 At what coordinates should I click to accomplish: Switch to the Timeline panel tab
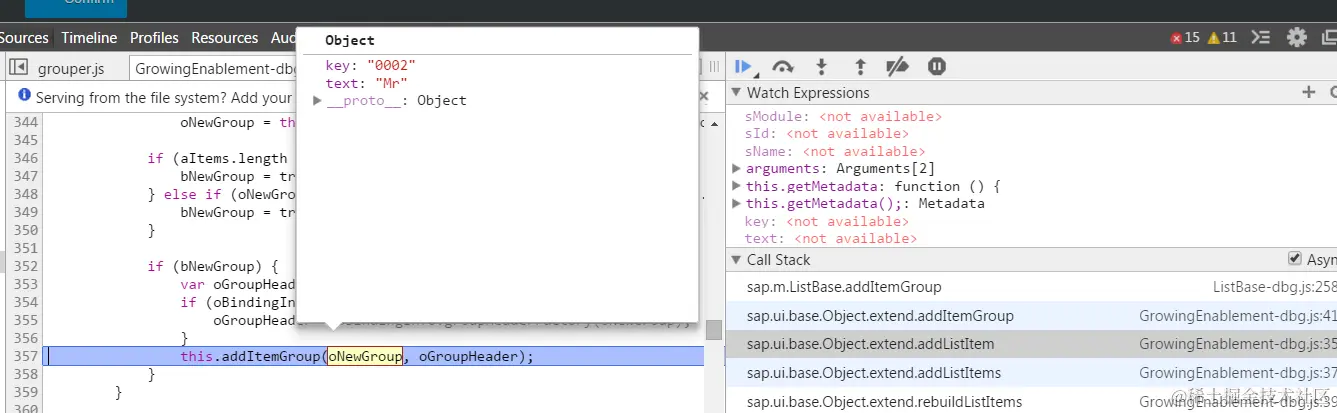point(89,37)
